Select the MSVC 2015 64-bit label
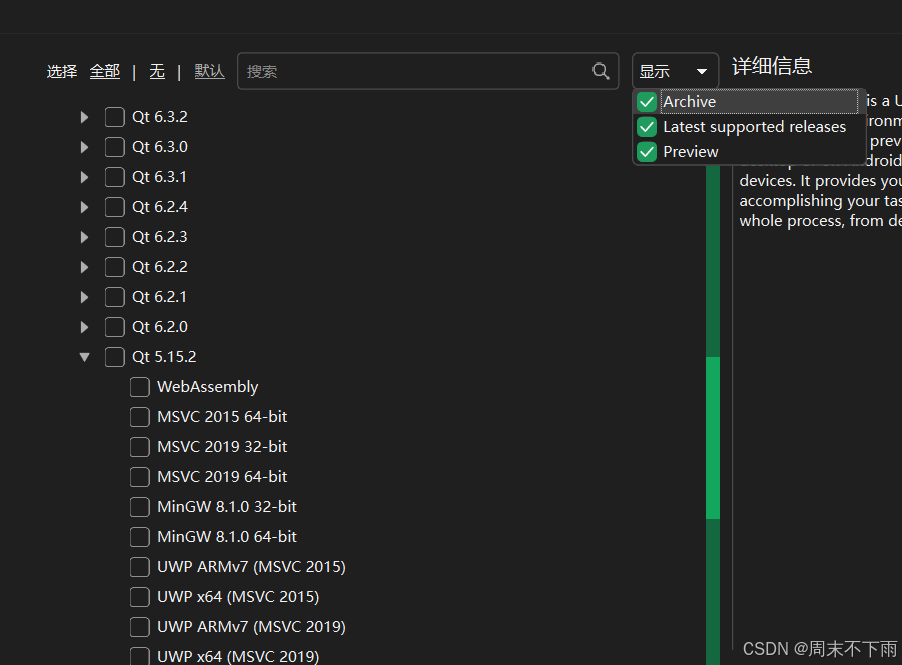The image size is (902, 665). point(222,416)
